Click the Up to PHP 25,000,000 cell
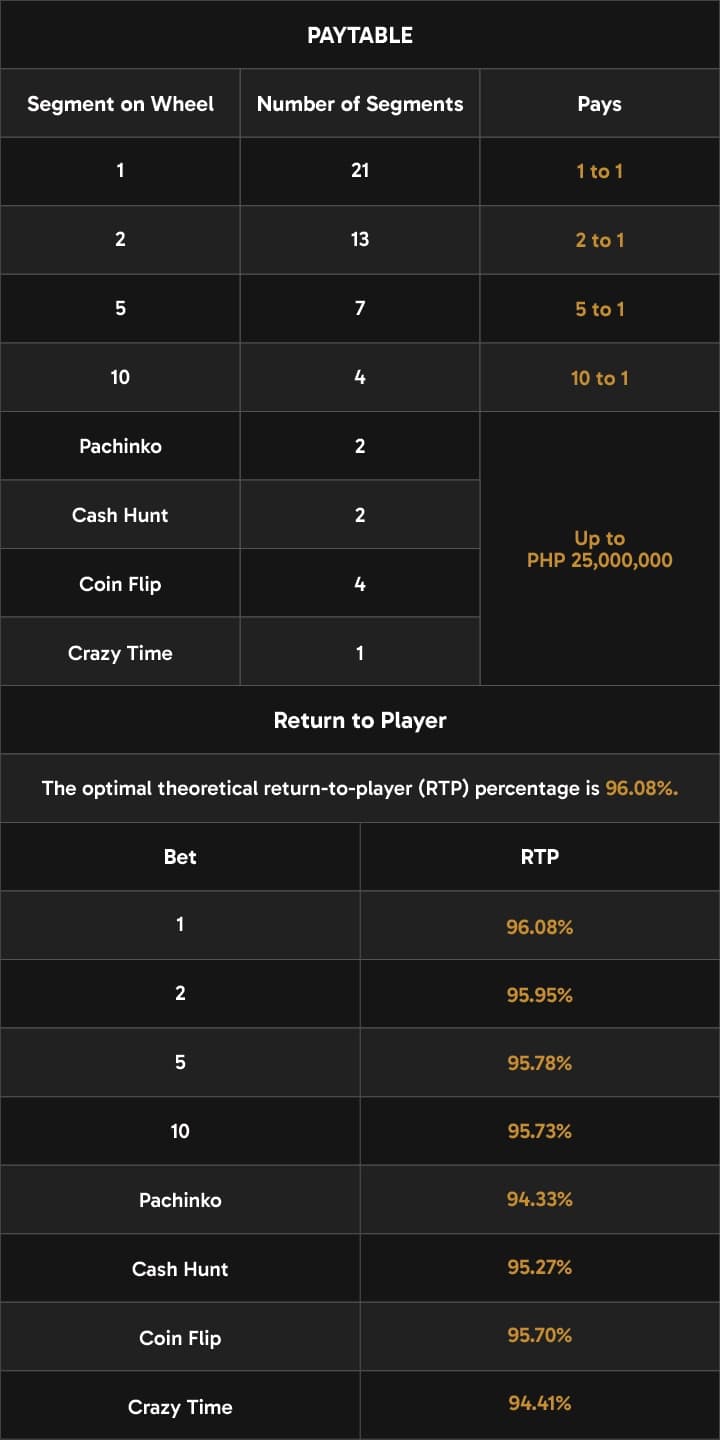 [600, 549]
